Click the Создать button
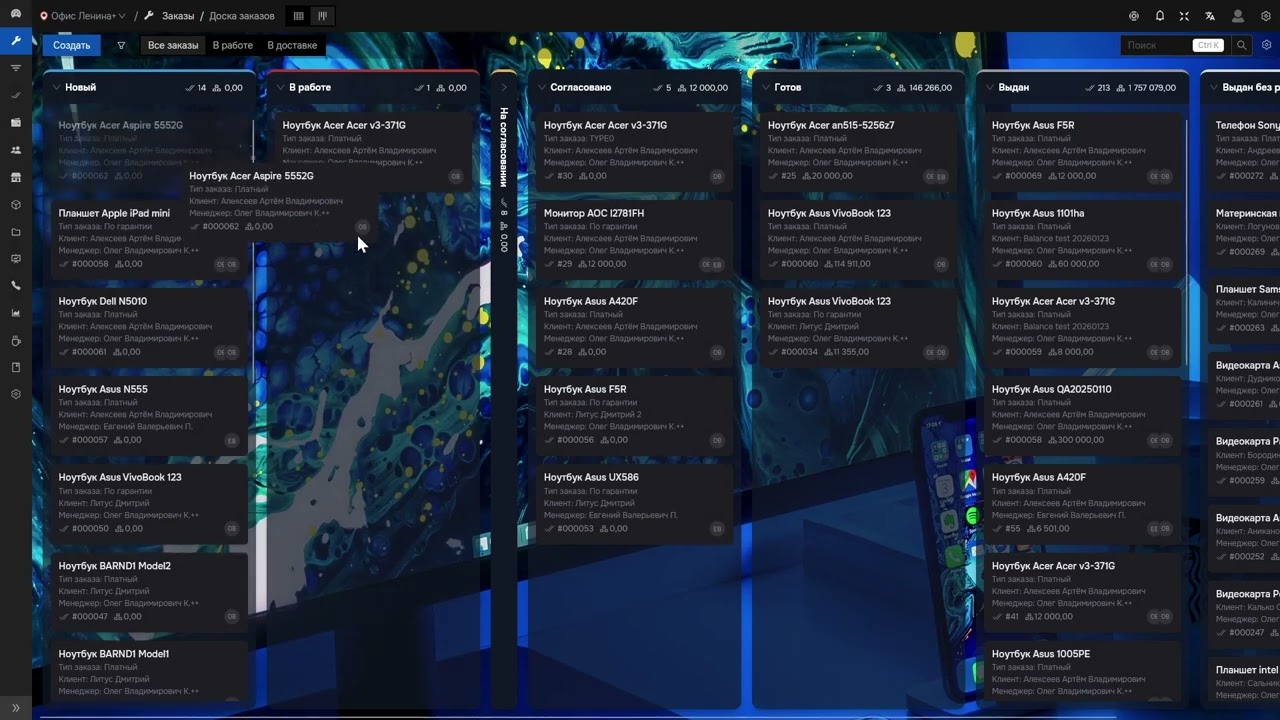 (x=71, y=45)
